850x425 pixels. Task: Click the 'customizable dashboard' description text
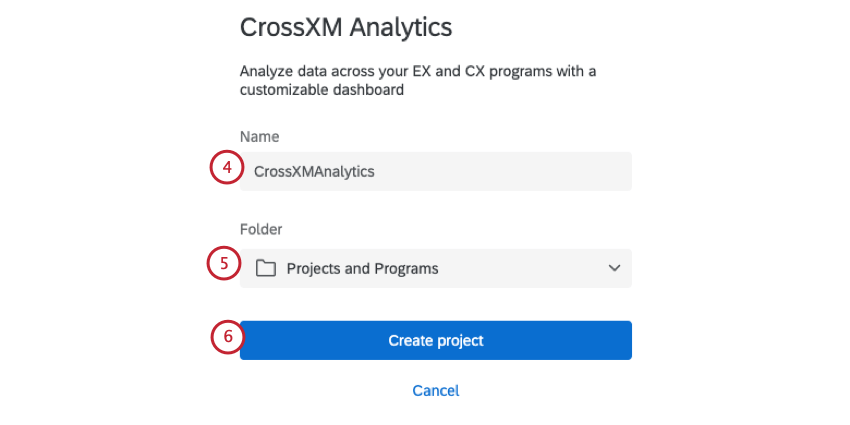tap(322, 90)
